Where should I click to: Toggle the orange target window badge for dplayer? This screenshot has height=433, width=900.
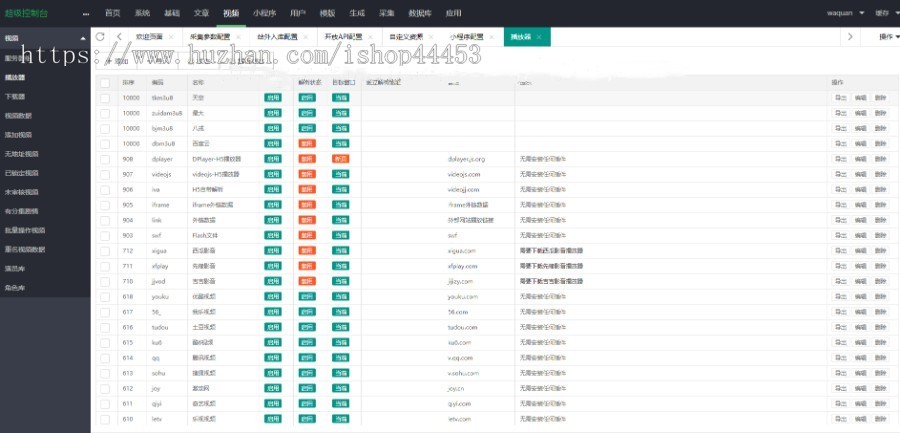[x=341, y=159]
